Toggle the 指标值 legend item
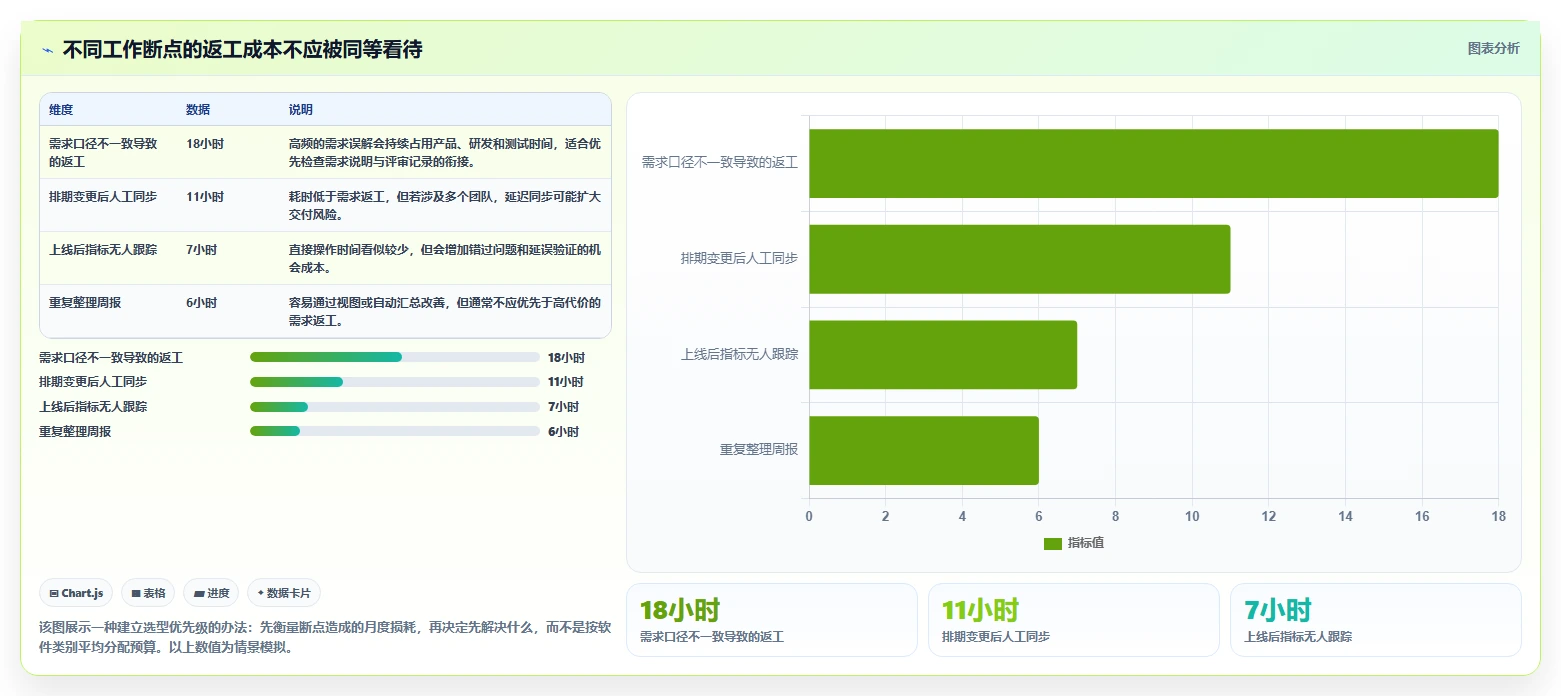 pos(1074,543)
